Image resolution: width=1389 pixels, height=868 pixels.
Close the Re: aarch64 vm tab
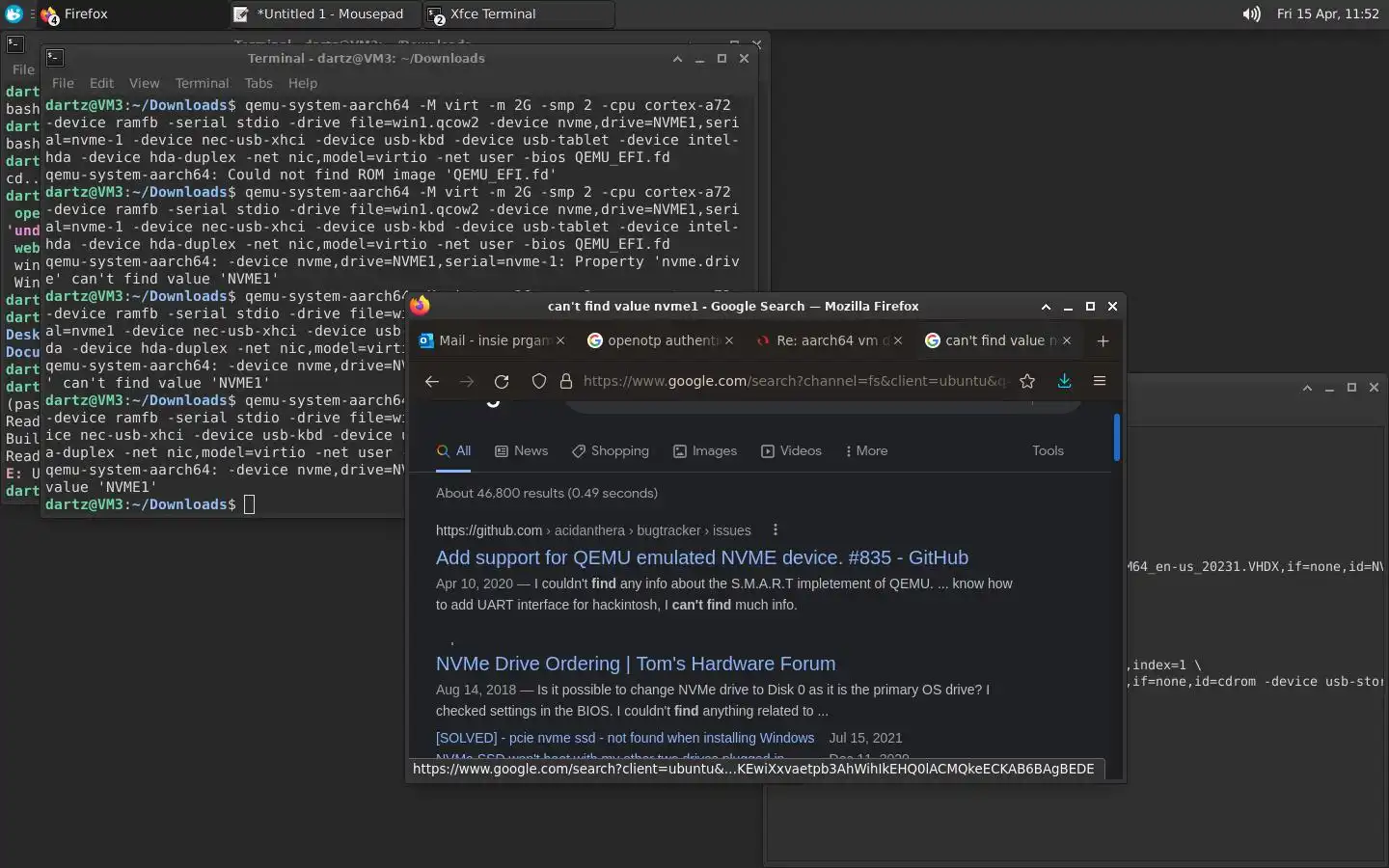[898, 340]
